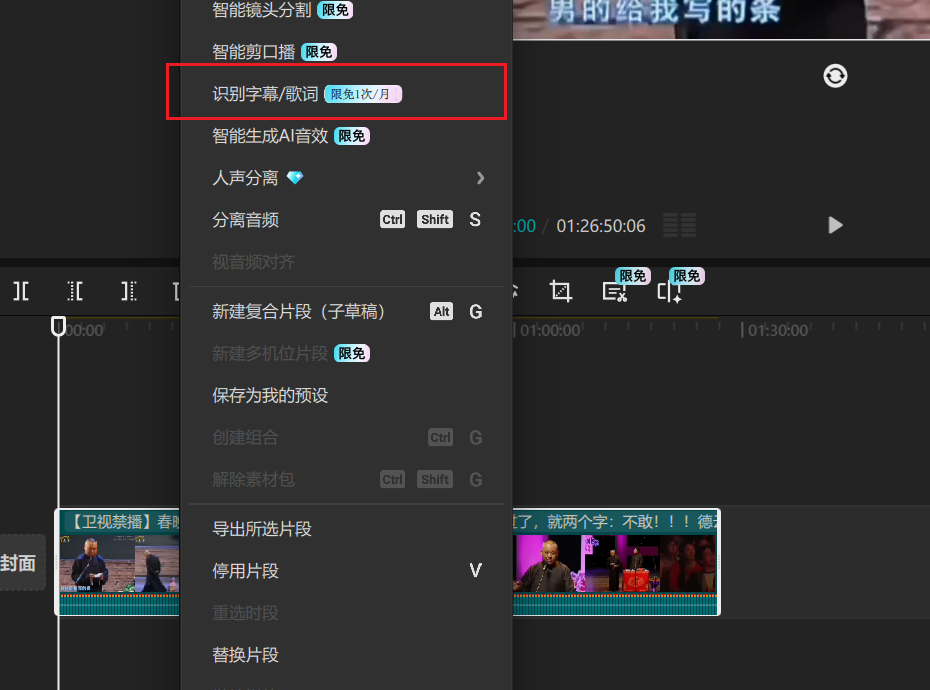Click the playhead marker on the timeline
The height and width of the screenshot is (690, 930).
click(58, 326)
